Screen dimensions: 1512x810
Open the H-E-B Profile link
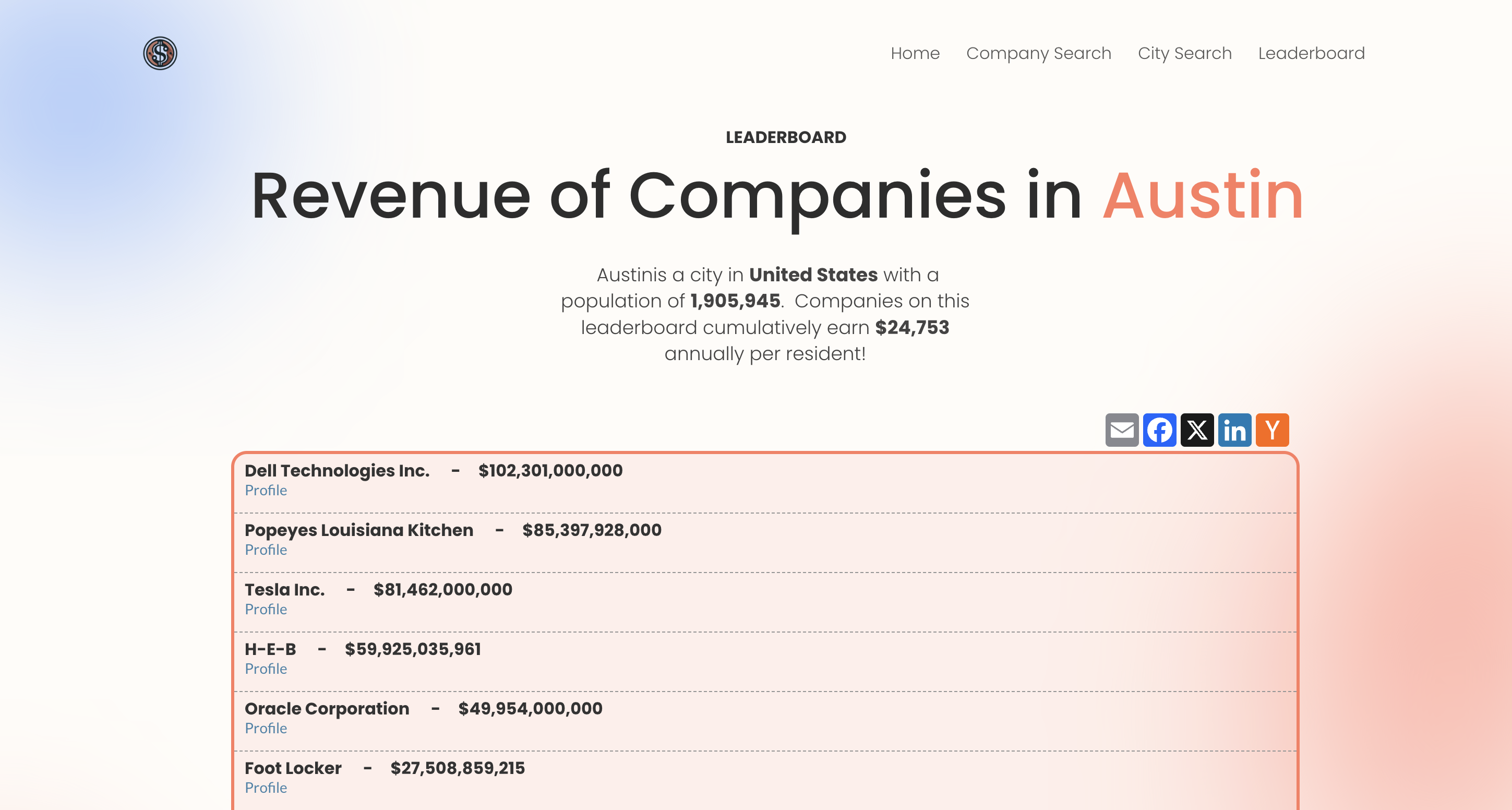(266, 669)
